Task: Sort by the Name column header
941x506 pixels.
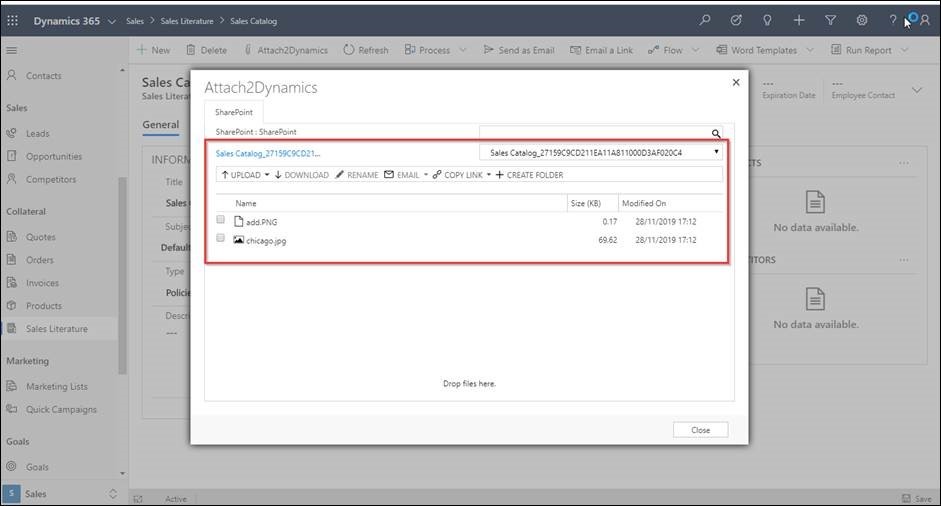Action: [x=245, y=203]
